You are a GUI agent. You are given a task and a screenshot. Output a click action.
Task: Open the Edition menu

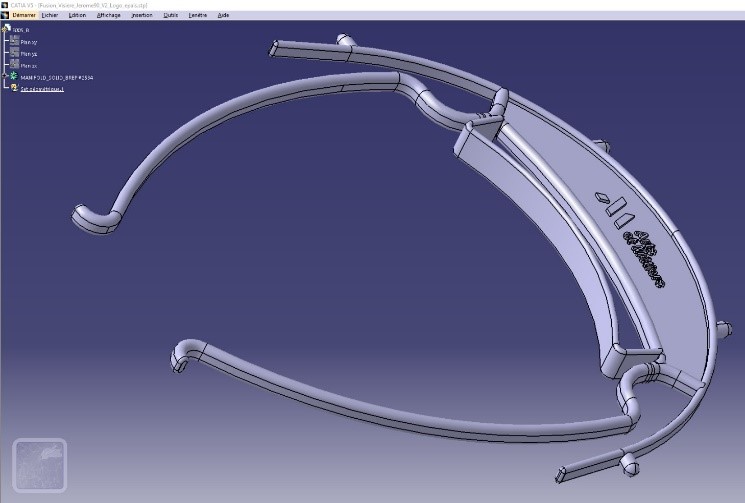tap(77, 16)
